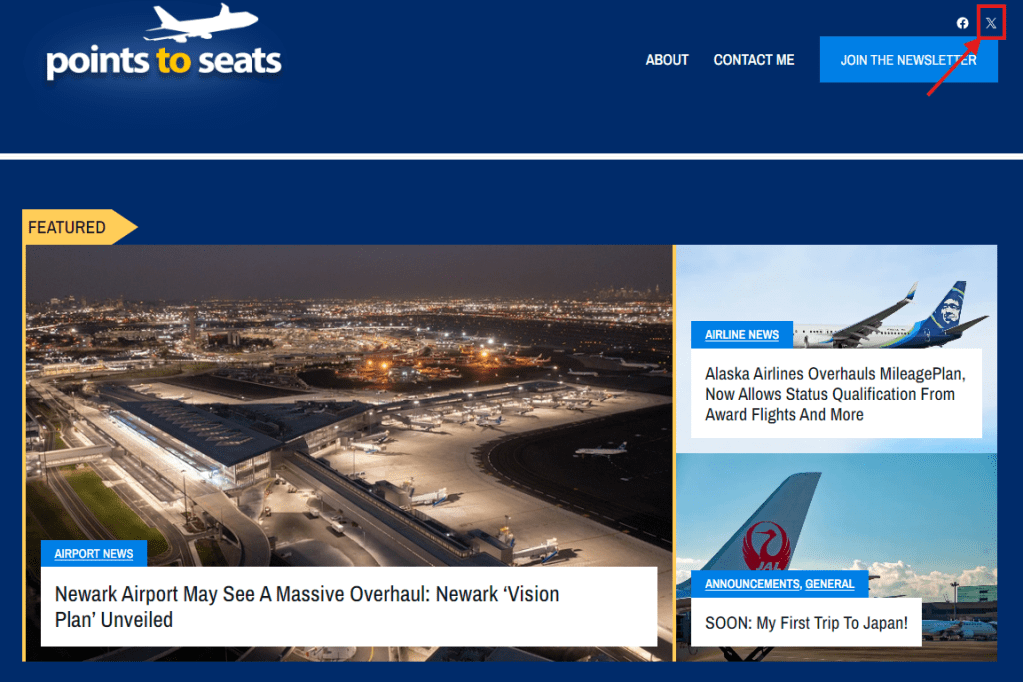Open the Facebook icon link
The image size is (1023, 682).
[962, 23]
